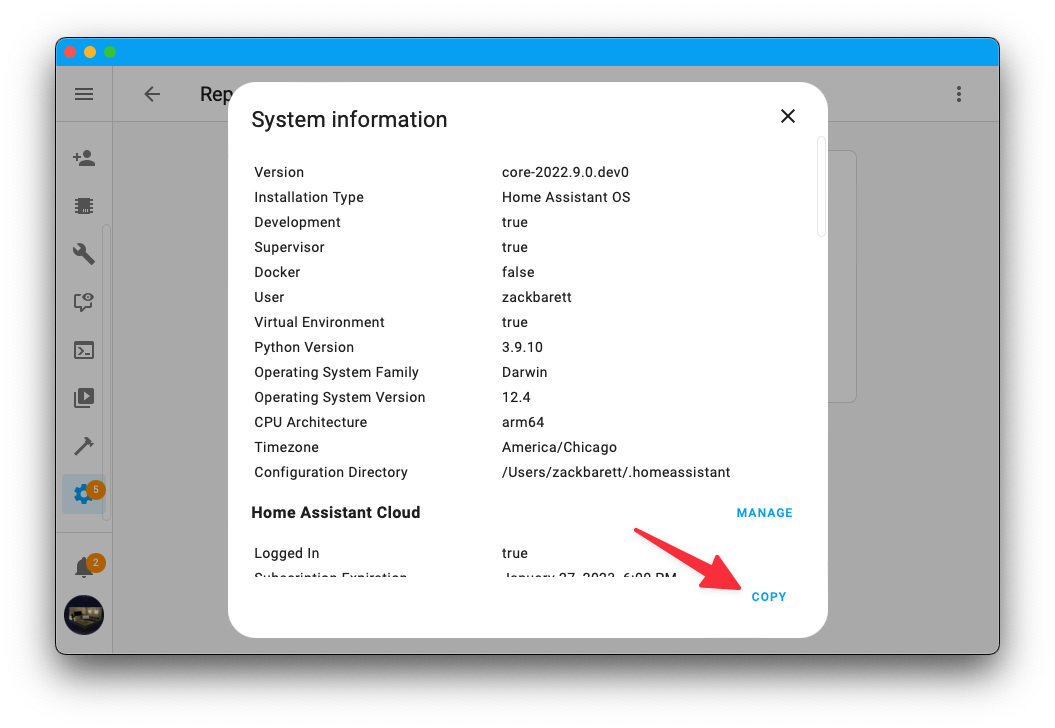Click the Configuration Directory path value
Screen dimensions: 1055x728
click(x=616, y=472)
